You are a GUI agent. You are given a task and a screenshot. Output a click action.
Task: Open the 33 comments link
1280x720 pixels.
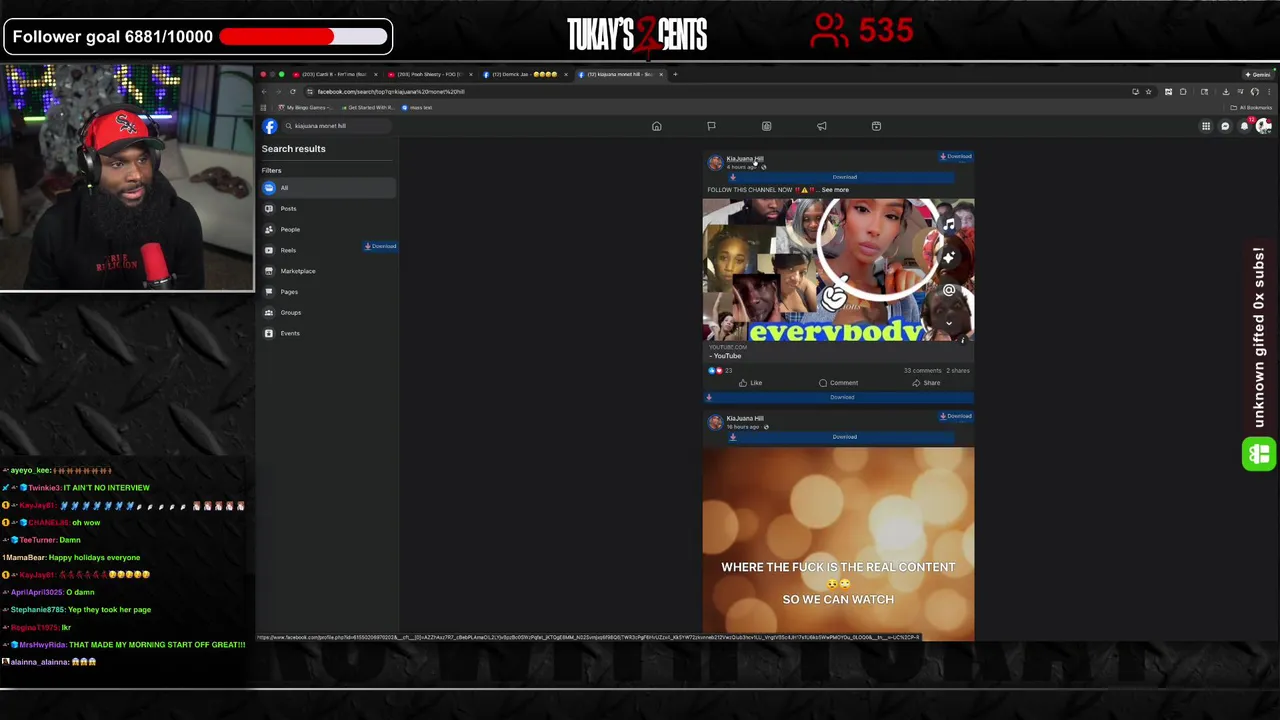(923, 370)
